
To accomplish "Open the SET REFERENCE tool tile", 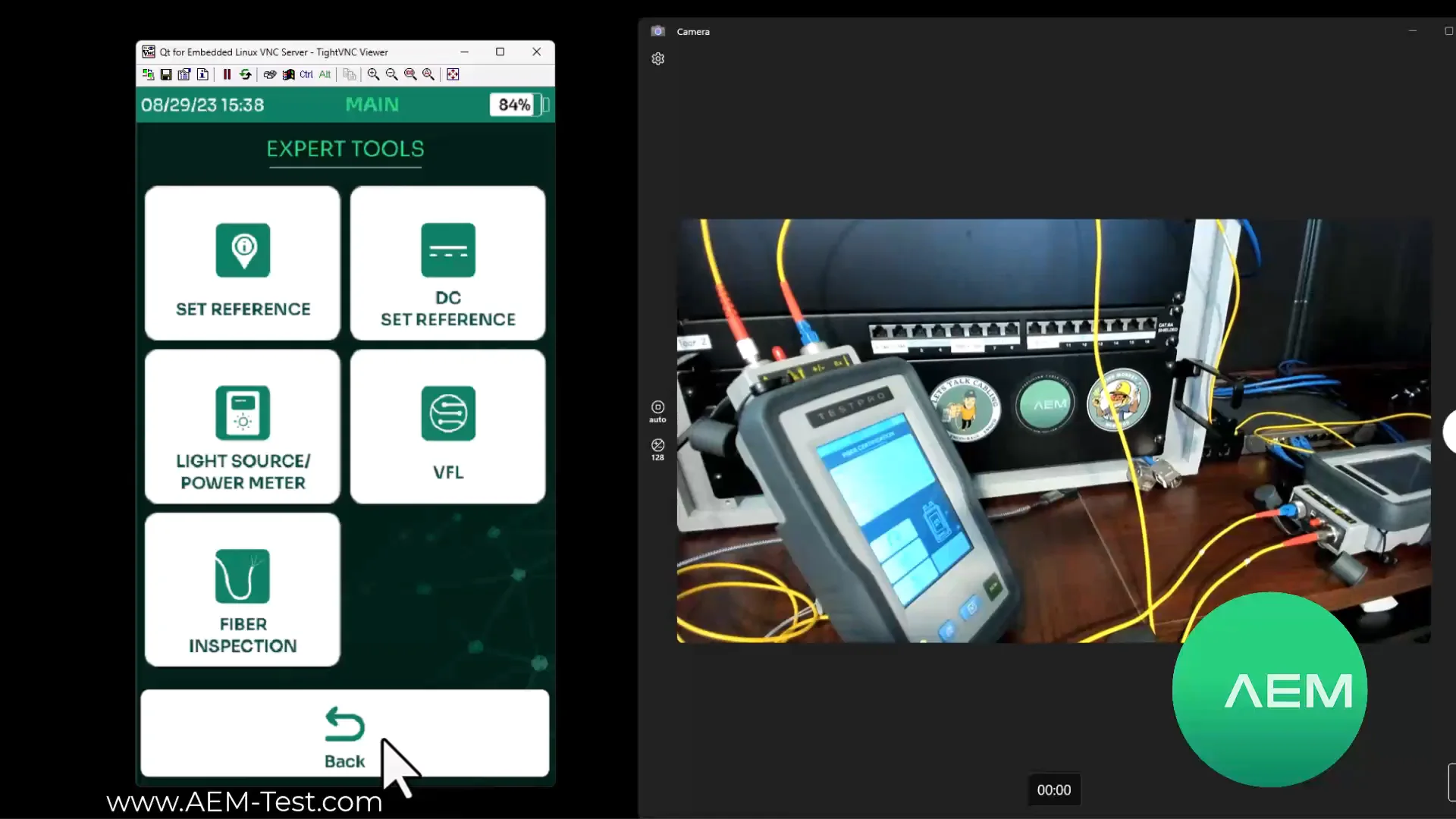I will (x=243, y=263).
